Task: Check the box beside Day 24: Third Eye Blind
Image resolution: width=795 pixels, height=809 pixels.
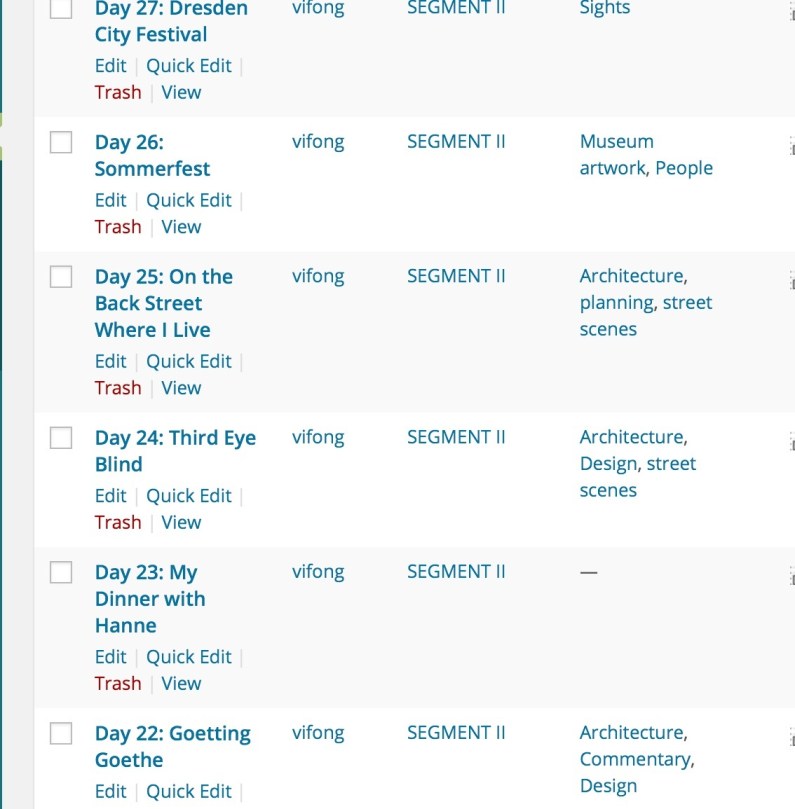Action: point(61,438)
